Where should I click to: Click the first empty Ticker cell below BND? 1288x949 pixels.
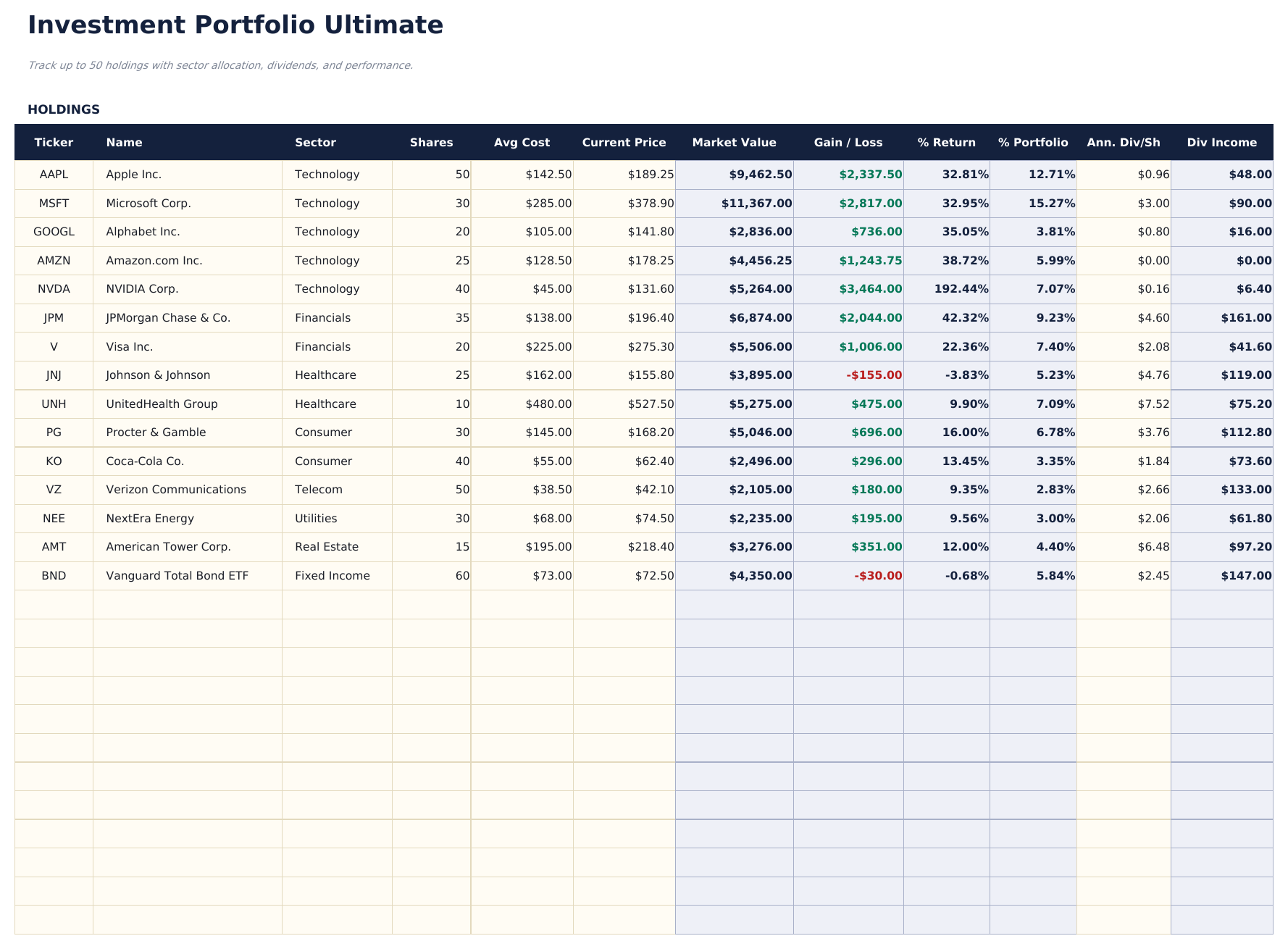[54, 604]
